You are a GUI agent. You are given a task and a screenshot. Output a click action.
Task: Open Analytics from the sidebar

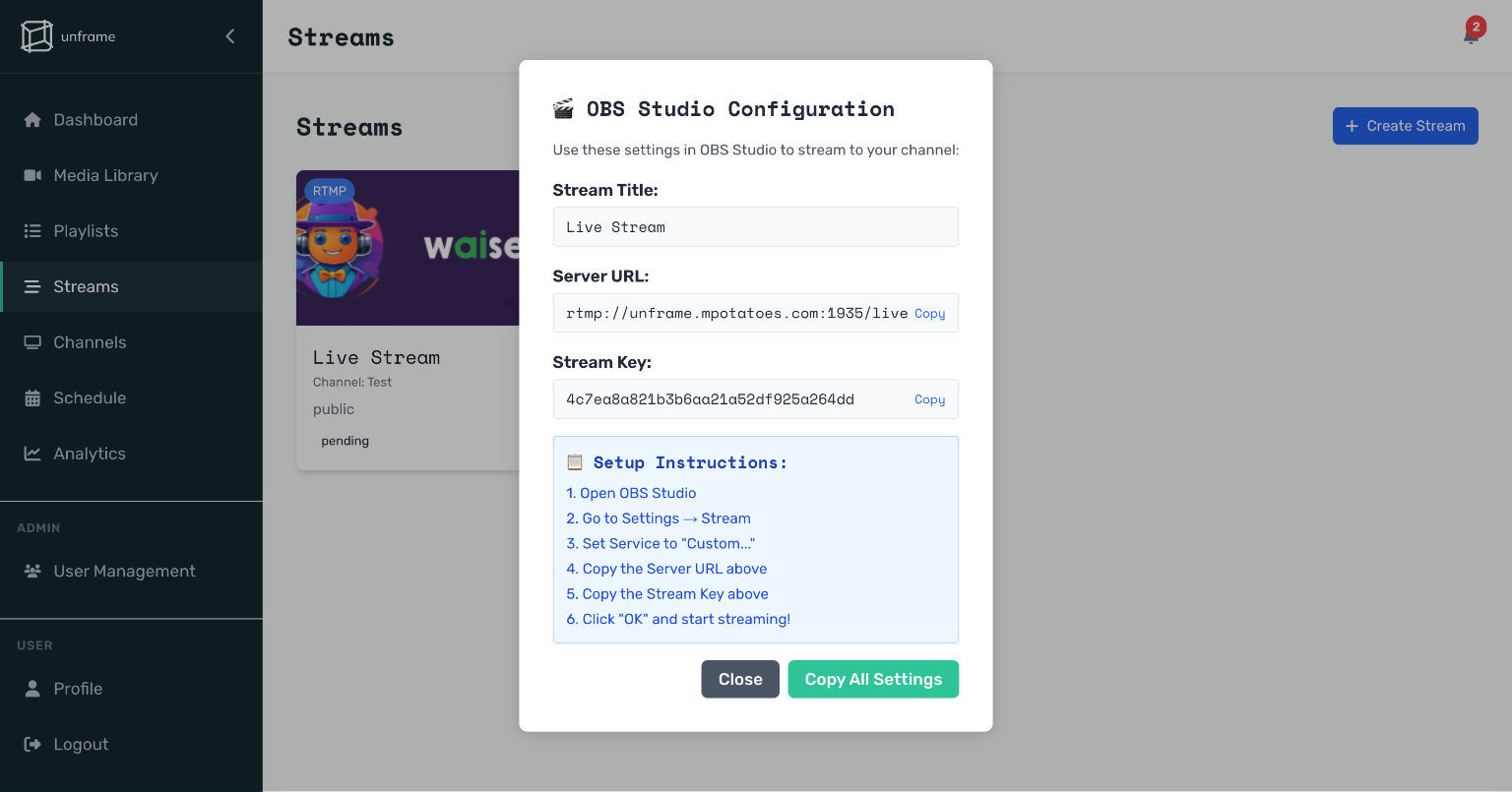131,454
